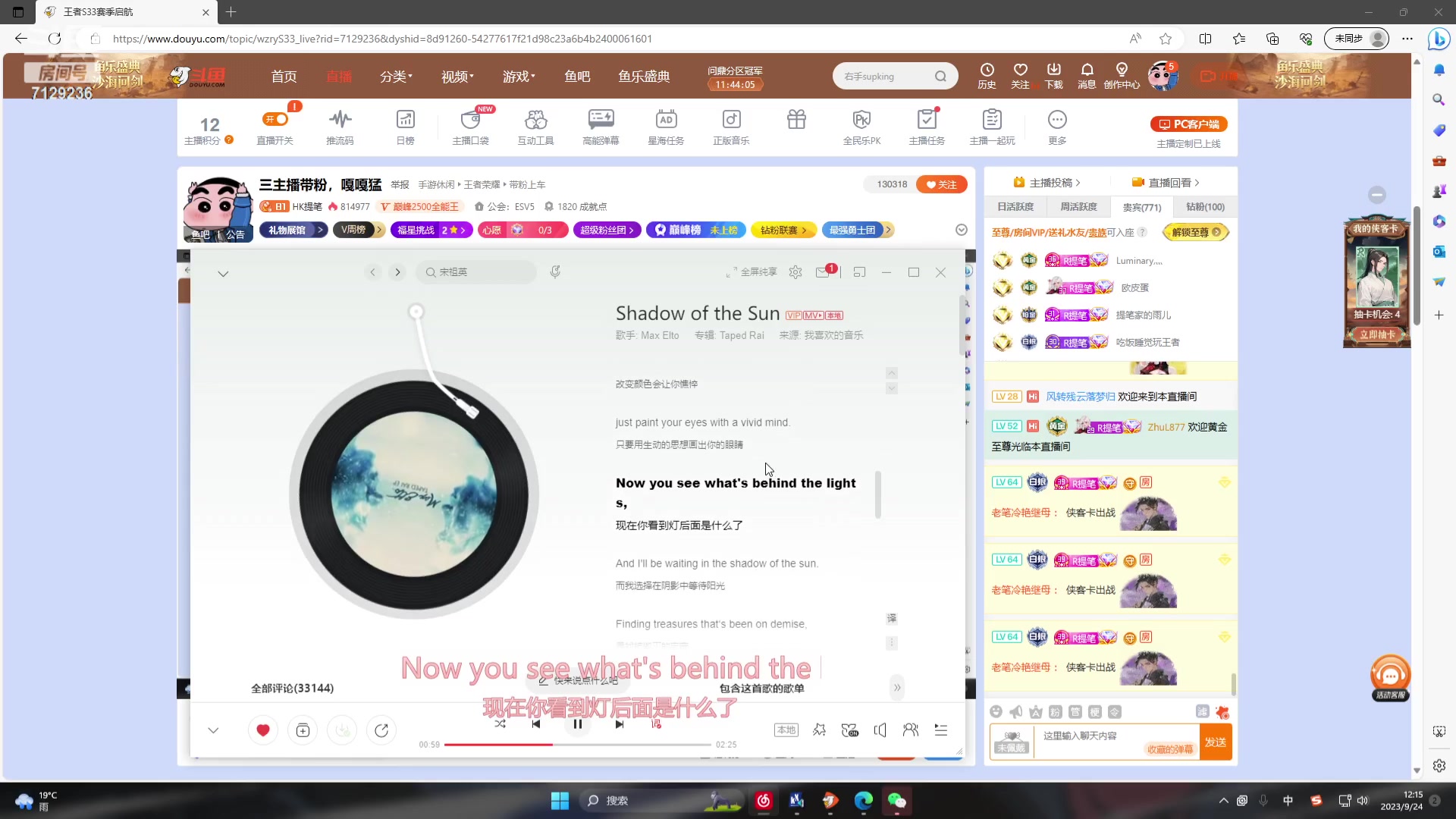Click the PC客户端 button
Viewport: 1456px width, 819px height.
[x=1188, y=124]
